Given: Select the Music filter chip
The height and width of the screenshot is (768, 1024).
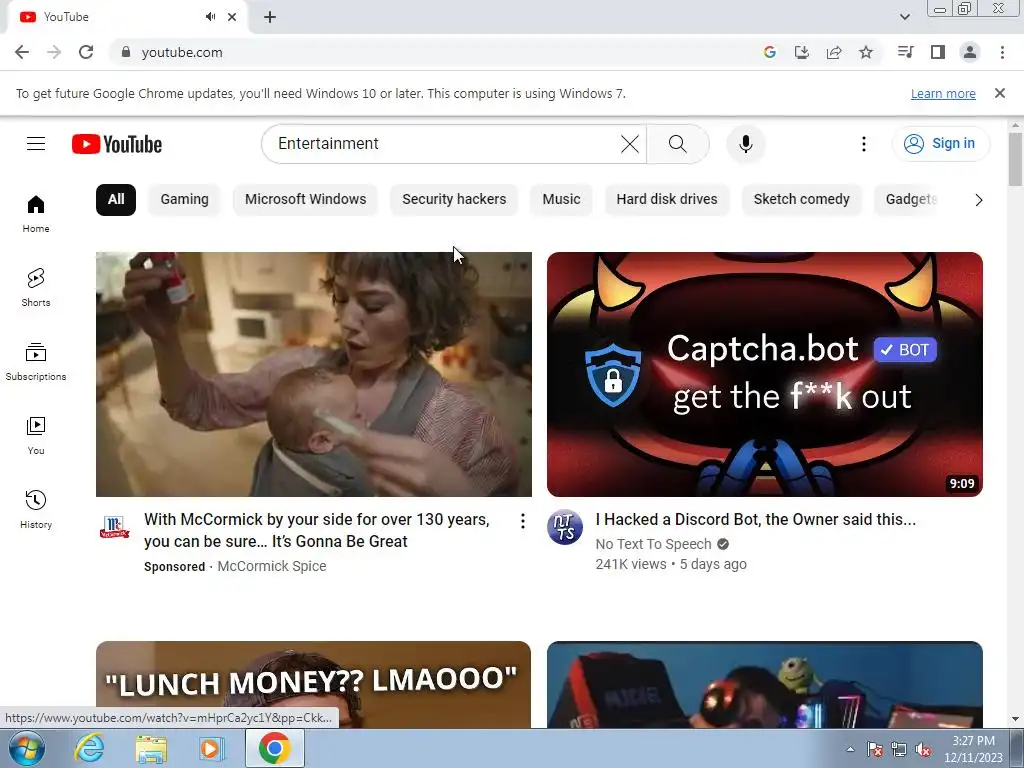Looking at the screenshot, I should pyautogui.click(x=561, y=200).
